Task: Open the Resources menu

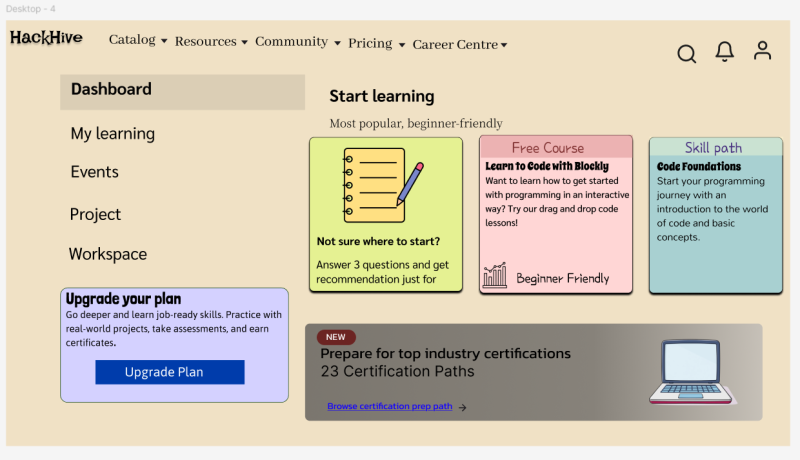Action: pos(206,41)
